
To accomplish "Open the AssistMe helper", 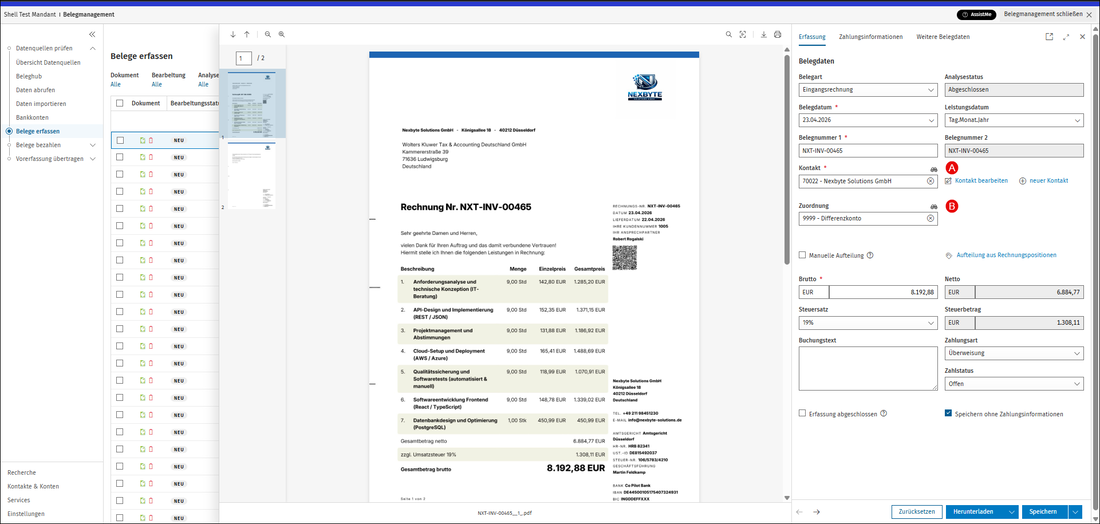I will (977, 14).
